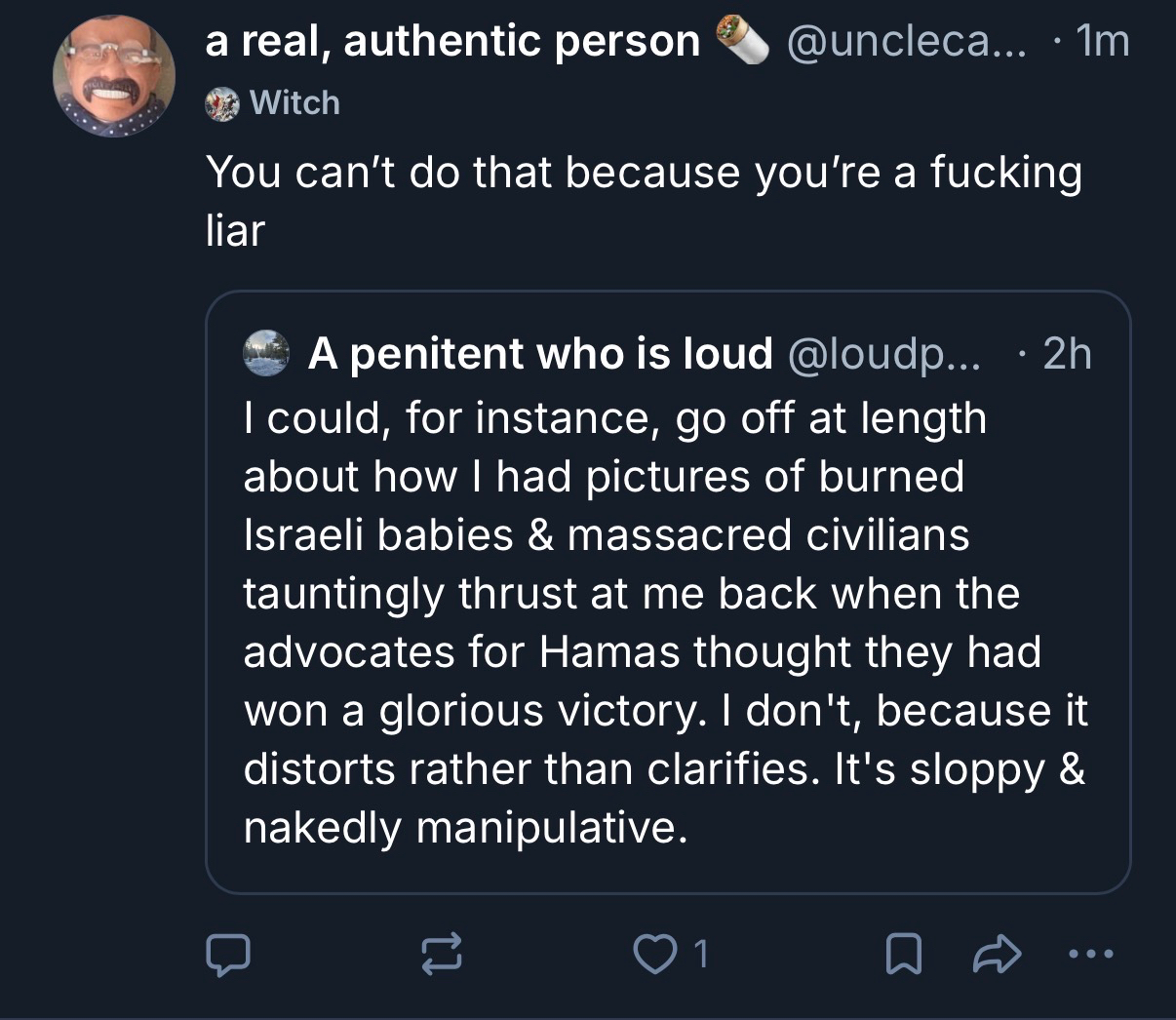
Task: Click the small avatar in the quoted post
Action: pos(266,353)
